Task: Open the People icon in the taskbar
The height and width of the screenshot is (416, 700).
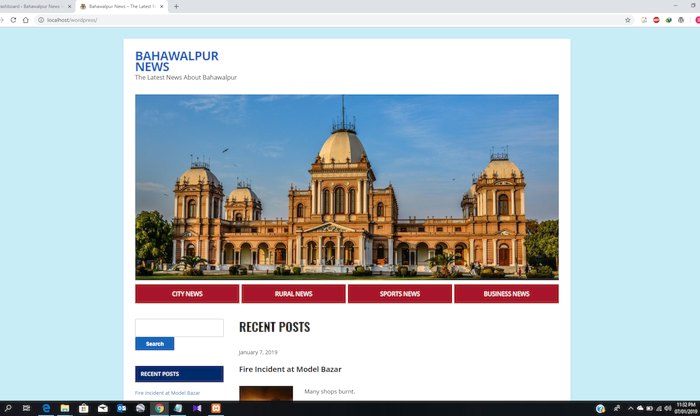Action: point(617,408)
